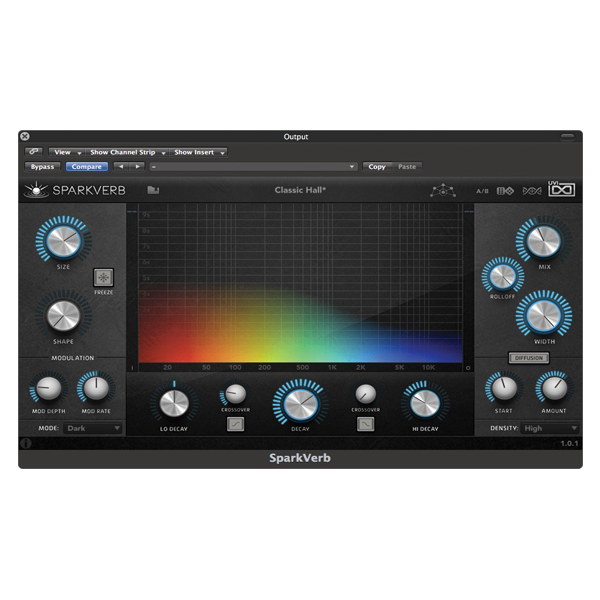Click the high crossover shelf curve icon
The height and width of the screenshot is (600, 600).
coord(365,423)
